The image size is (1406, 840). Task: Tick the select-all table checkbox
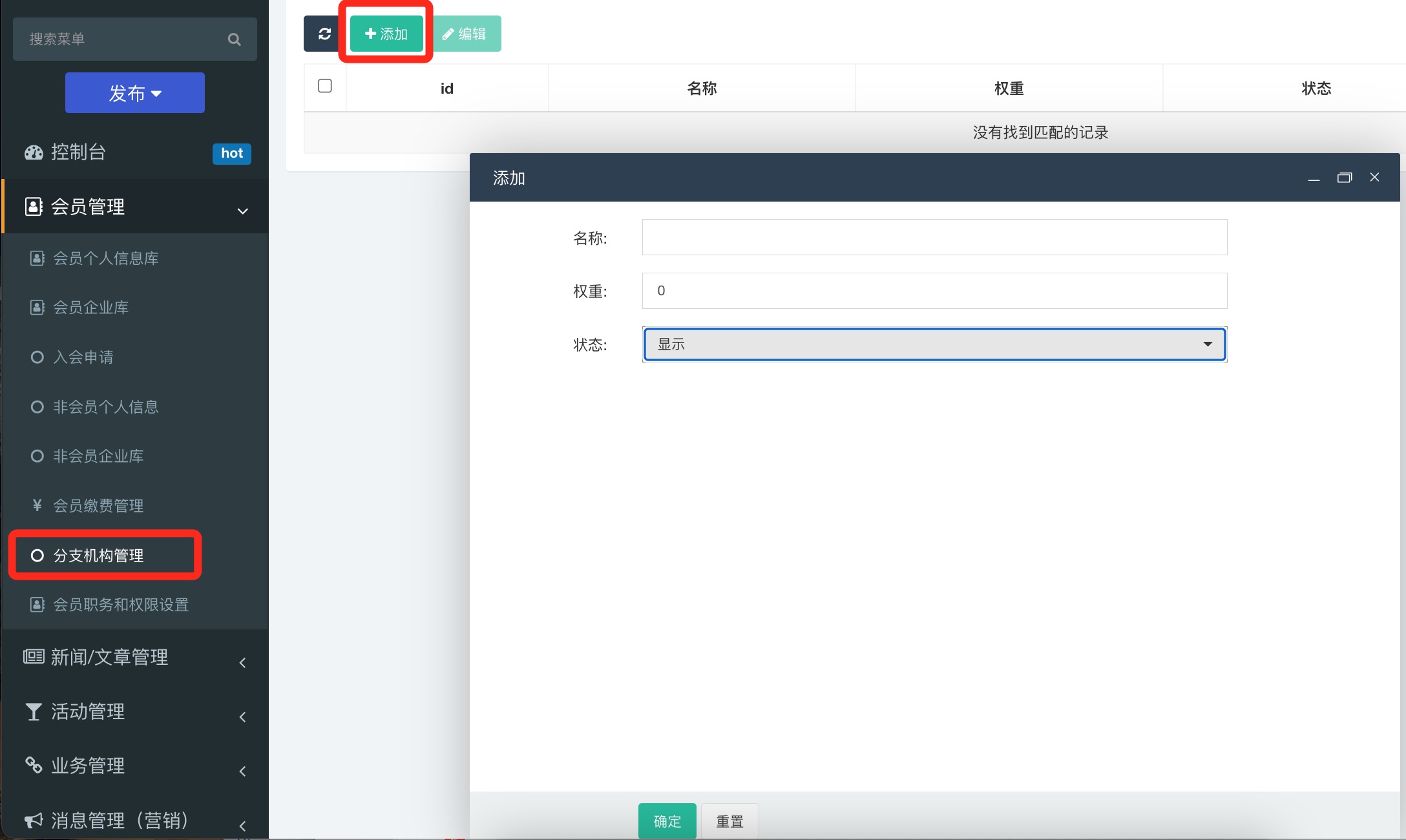point(325,86)
